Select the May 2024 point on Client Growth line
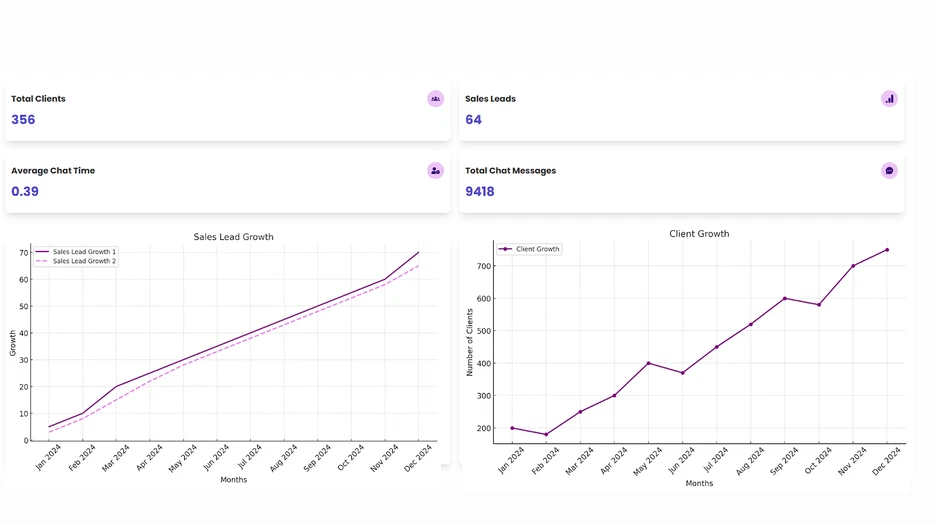The image size is (935, 525). [648, 363]
